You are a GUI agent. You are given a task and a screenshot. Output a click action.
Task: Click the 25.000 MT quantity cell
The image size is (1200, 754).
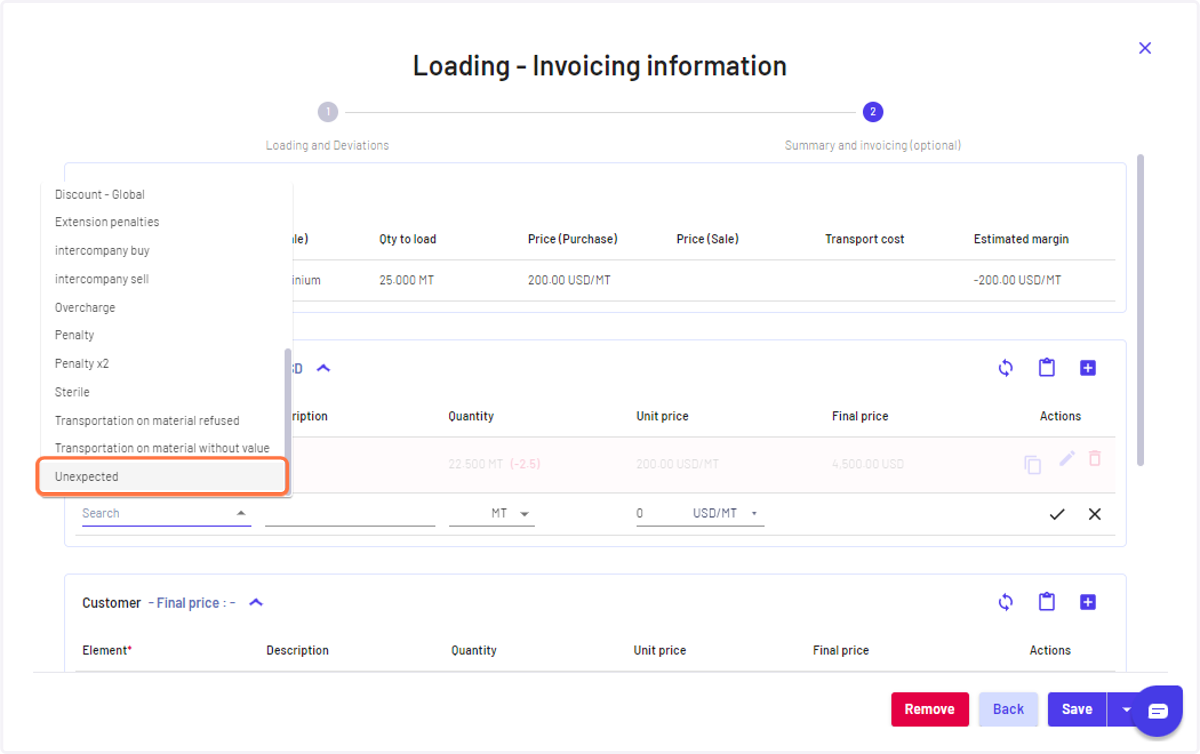[x=407, y=280]
